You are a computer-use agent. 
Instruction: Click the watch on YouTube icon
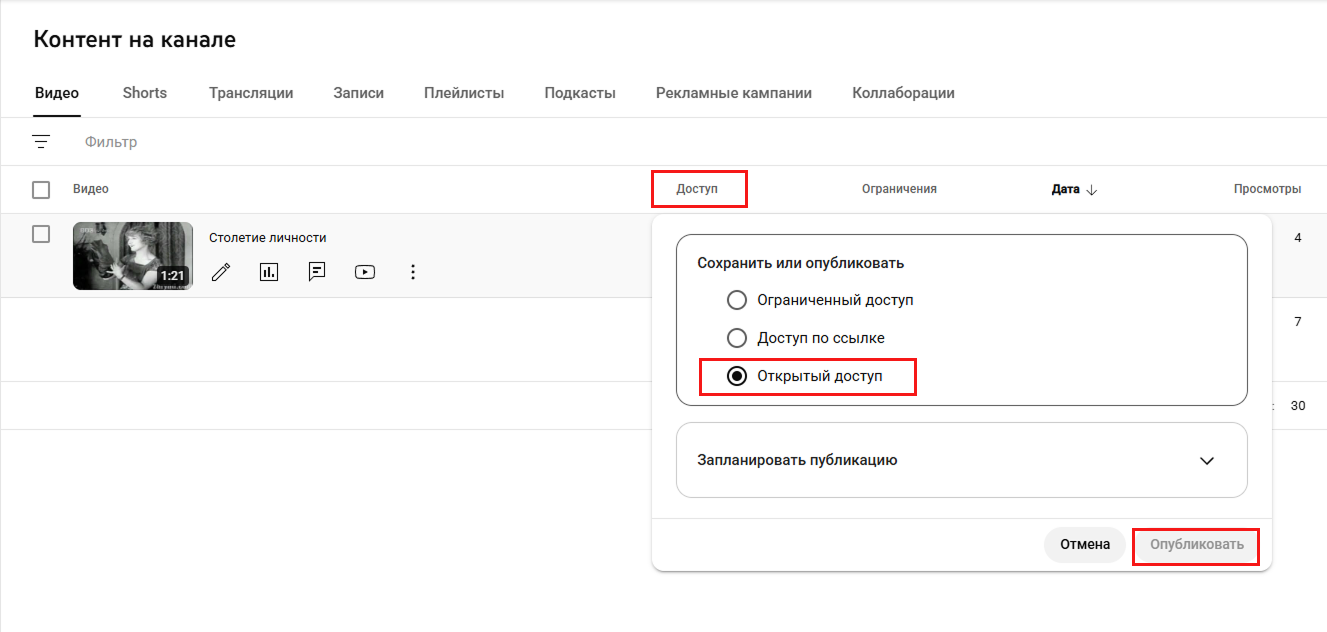(365, 272)
